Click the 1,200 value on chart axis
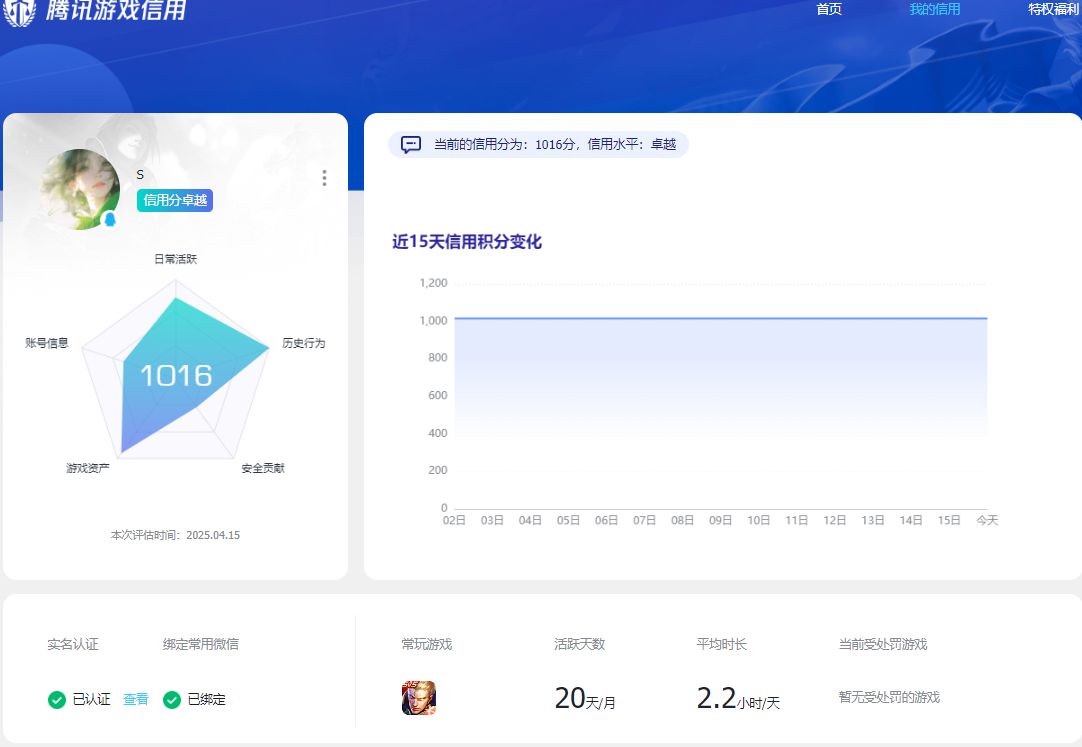The height and width of the screenshot is (747, 1082). tap(433, 283)
